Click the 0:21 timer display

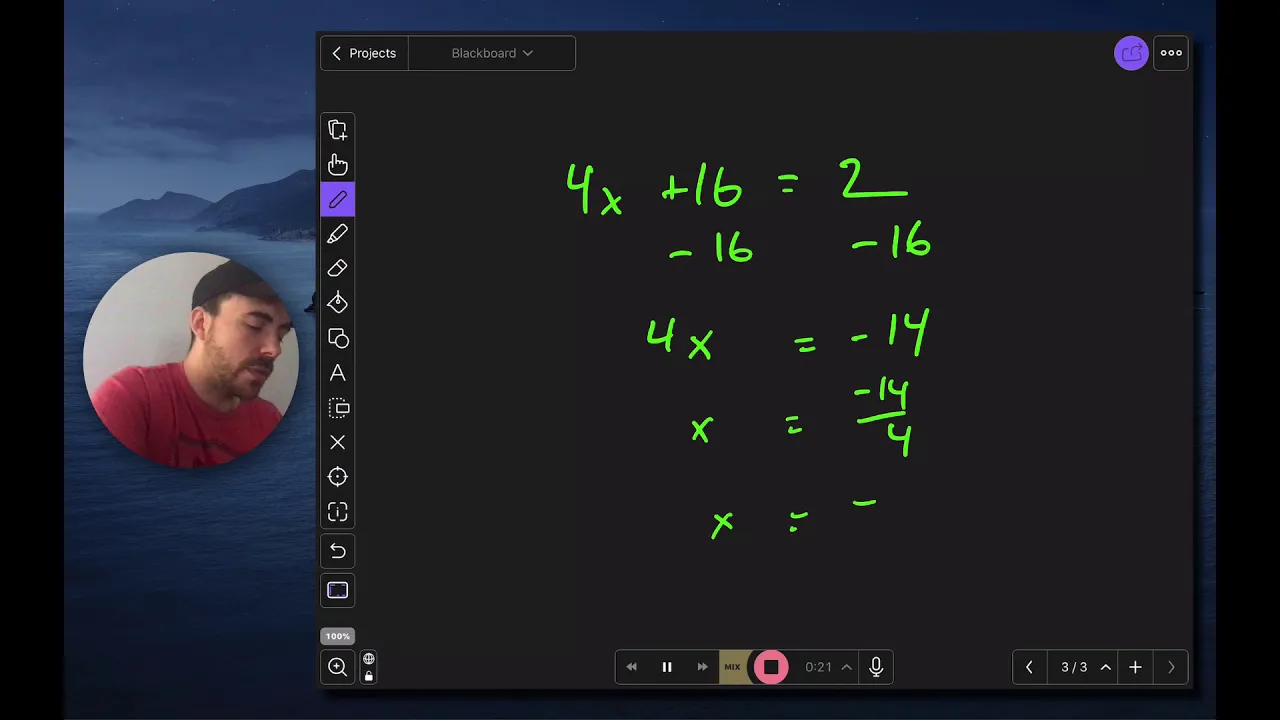(818, 667)
